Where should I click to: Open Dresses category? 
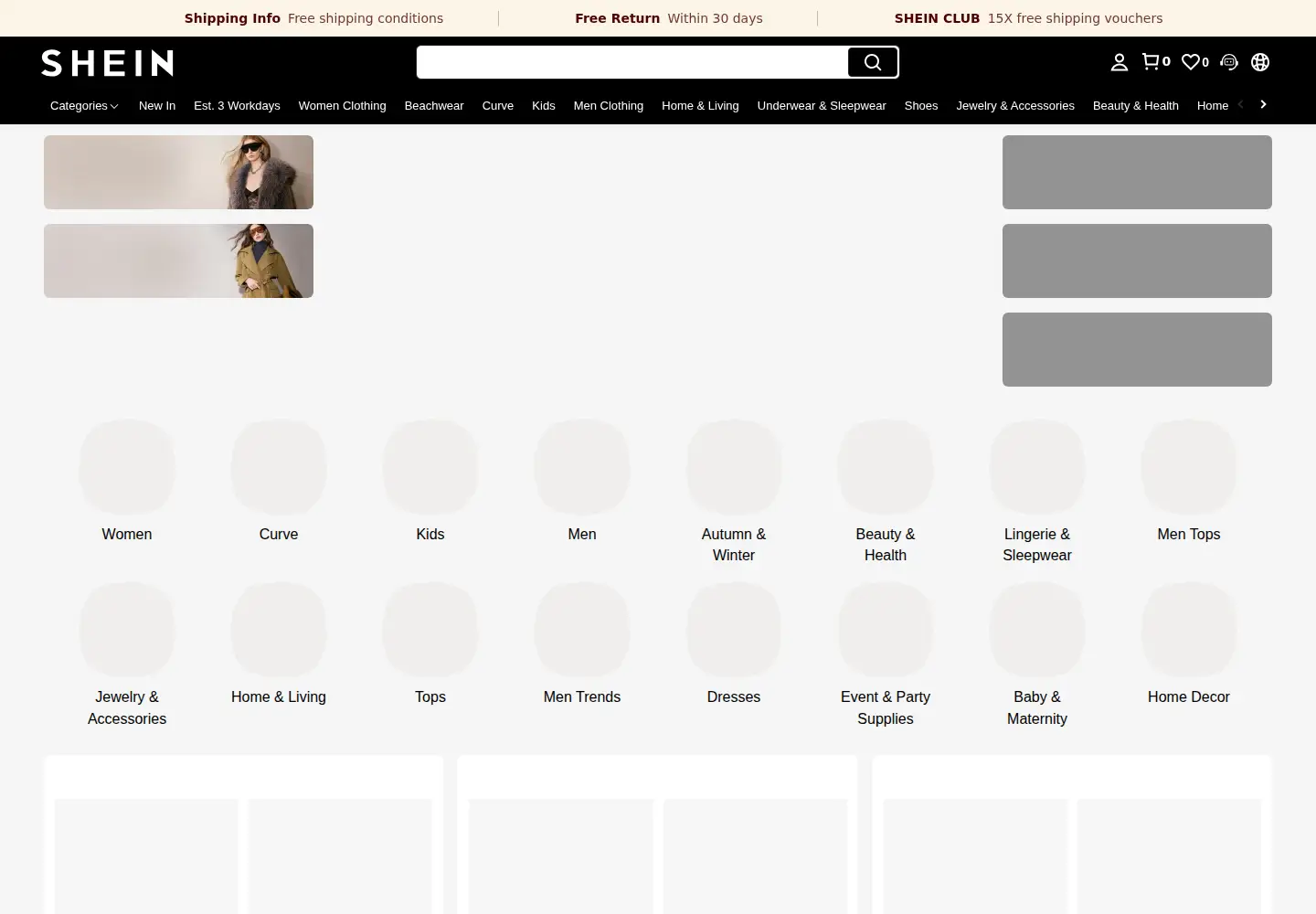[x=734, y=644]
